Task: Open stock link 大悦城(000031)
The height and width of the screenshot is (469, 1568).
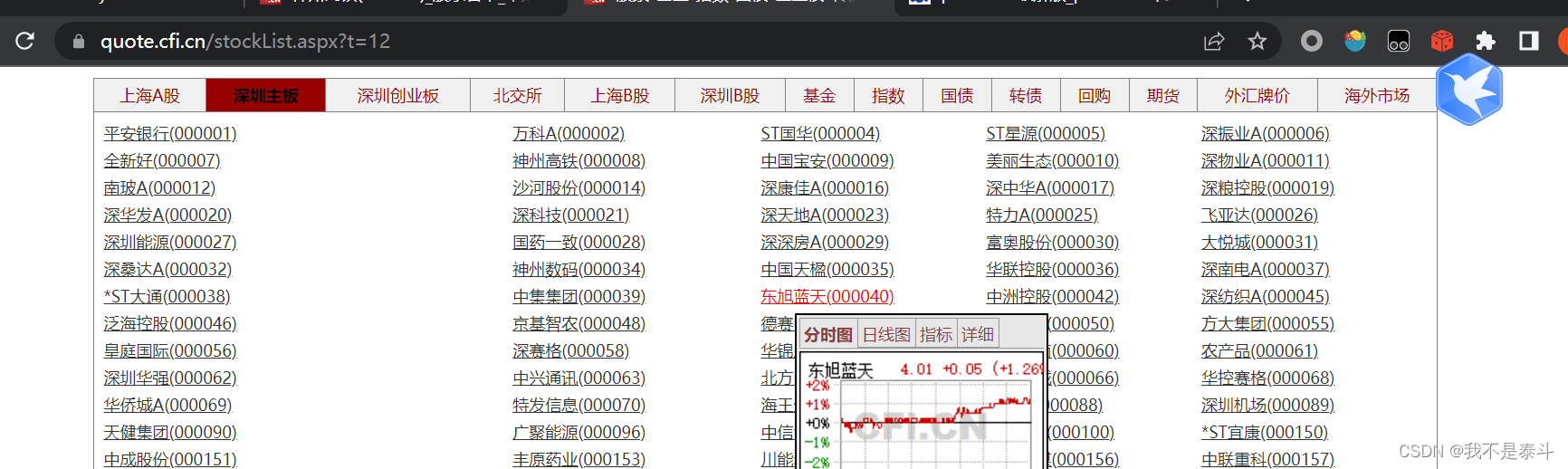Action: click(x=1260, y=243)
